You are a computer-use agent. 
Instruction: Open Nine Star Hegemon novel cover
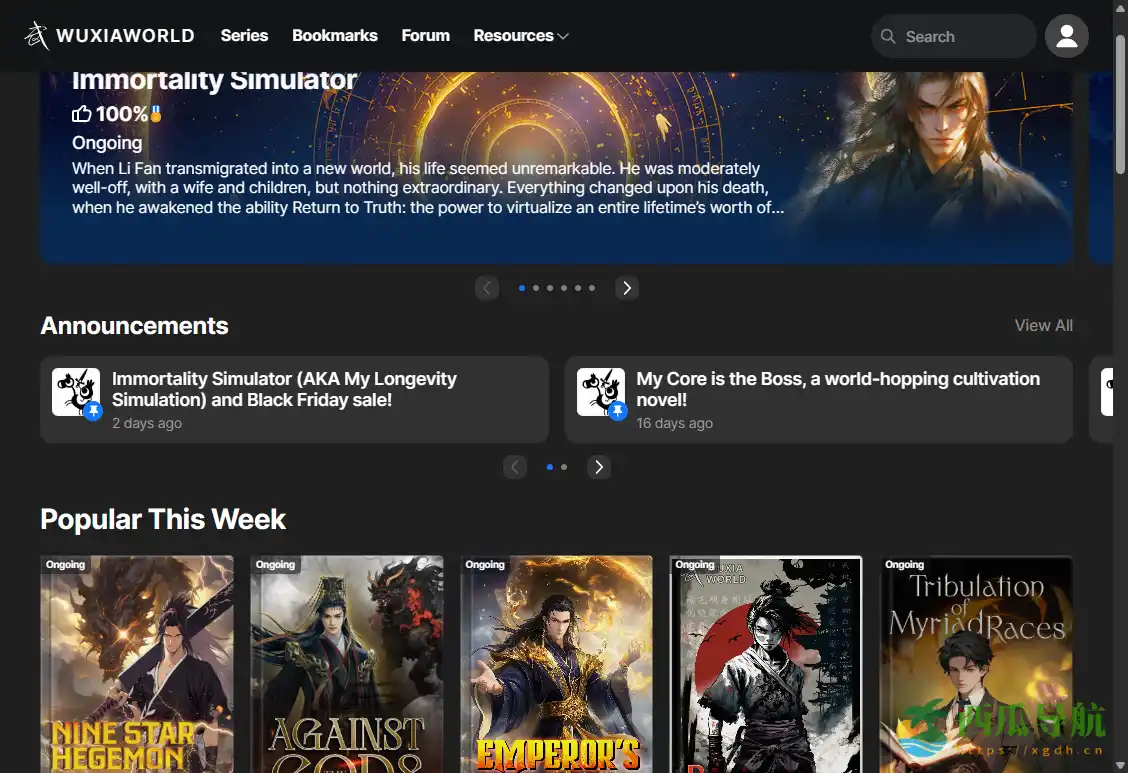click(x=137, y=664)
